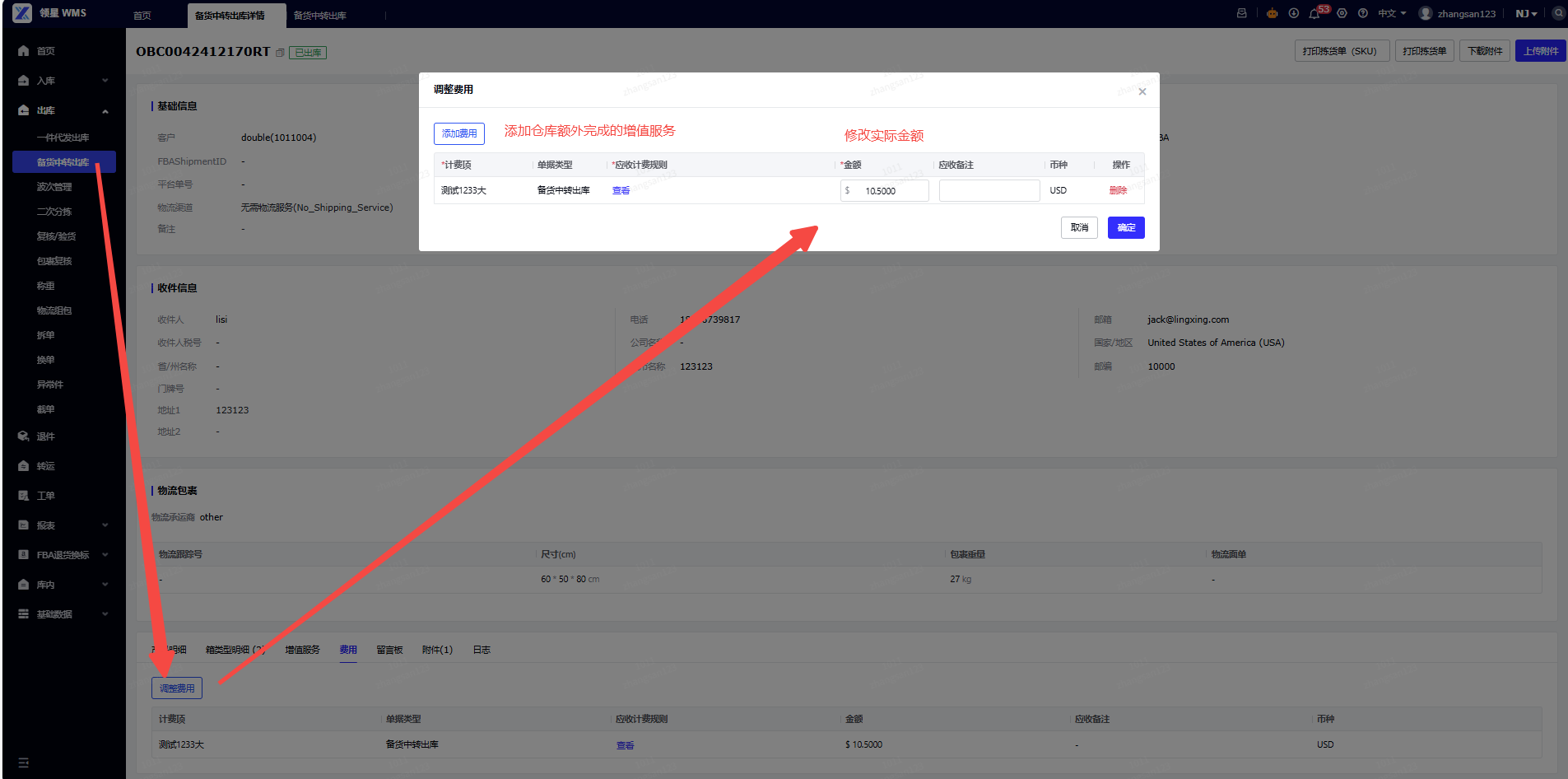The width and height of the screenshot is (1568, 779).
Task: Collapse the 出库 menu chevron
Action: click(x=105, y=111)
